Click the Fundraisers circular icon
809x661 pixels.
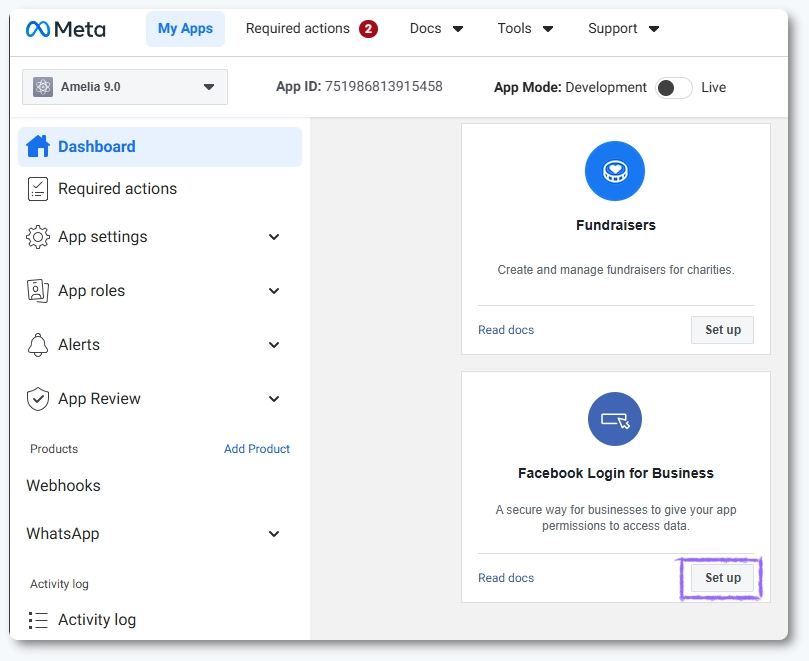614,170
